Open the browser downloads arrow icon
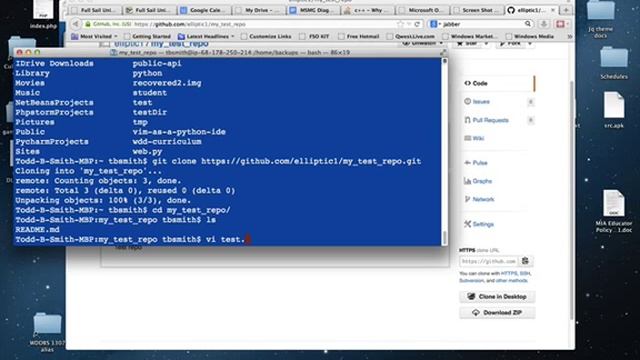Image resolution: width=640 pixels, height=360 pixels. click(544, 24)
